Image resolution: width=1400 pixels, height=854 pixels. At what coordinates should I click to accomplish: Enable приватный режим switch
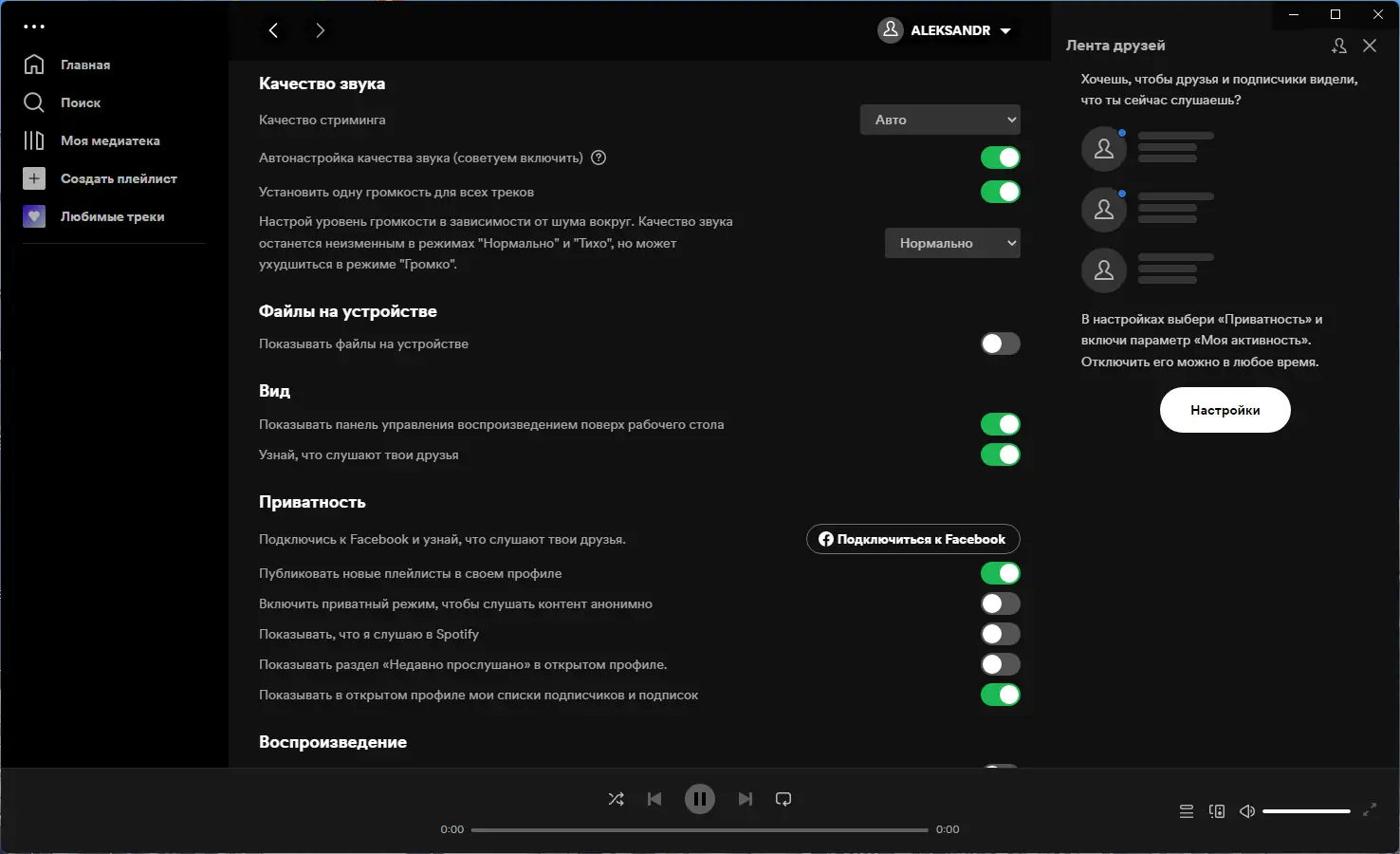(x=1001, y=603)
